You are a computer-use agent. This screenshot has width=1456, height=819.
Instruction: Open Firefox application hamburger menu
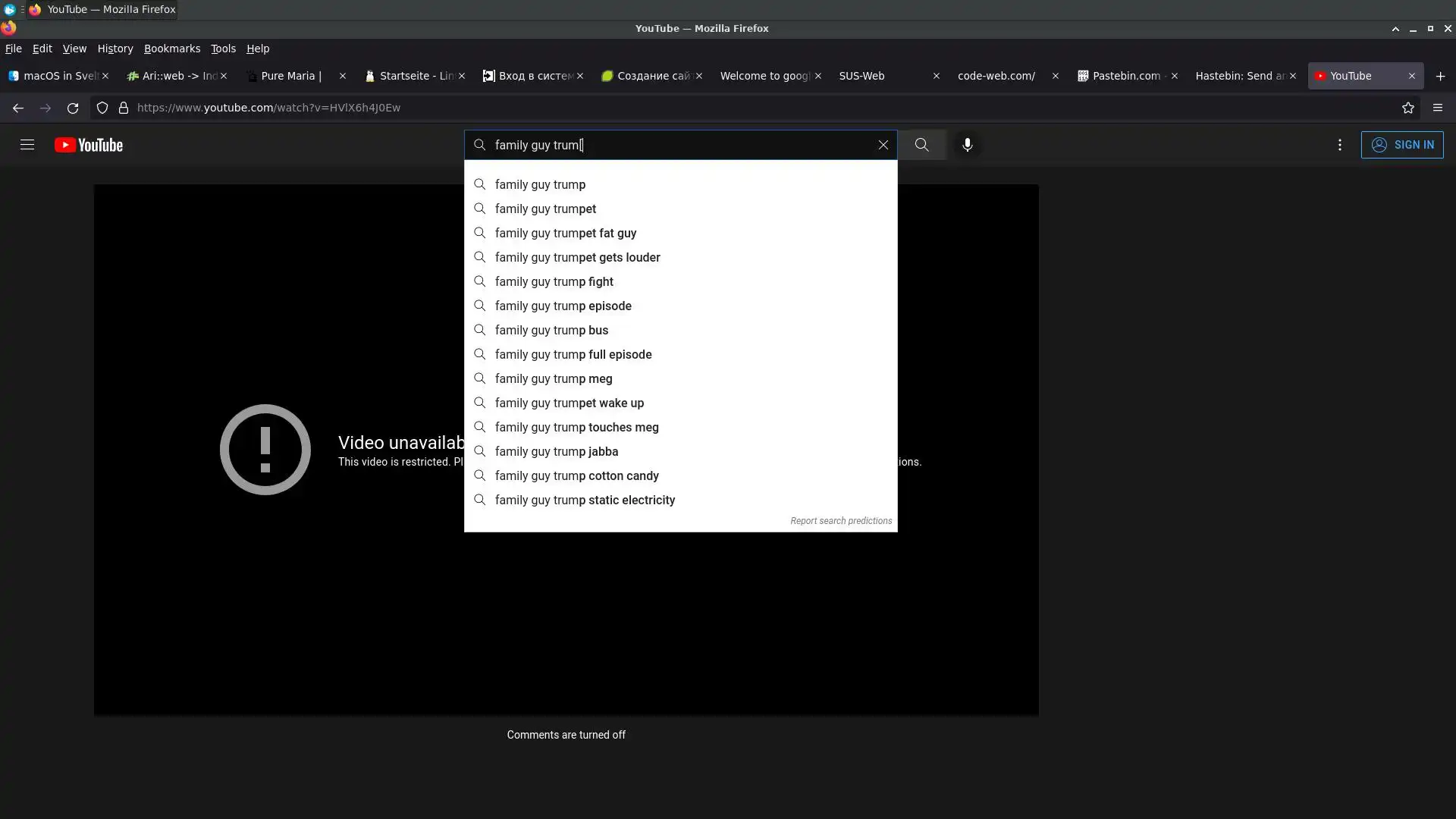pyautogui.click(x=1437, y=108)
